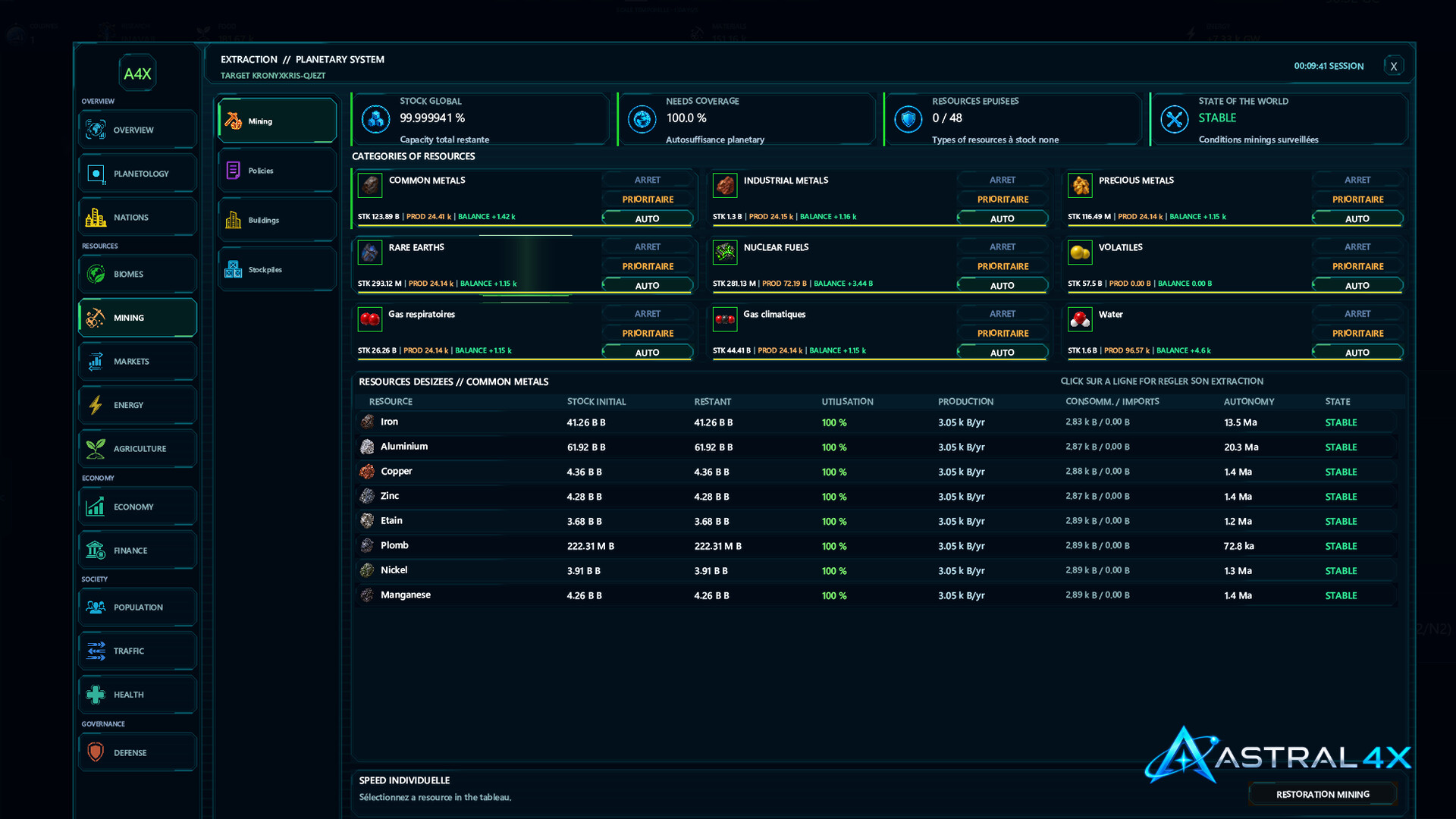Switch to the Policies tab
The width and height of the screenshot is (1456, 819).
[x=278, y=171]
